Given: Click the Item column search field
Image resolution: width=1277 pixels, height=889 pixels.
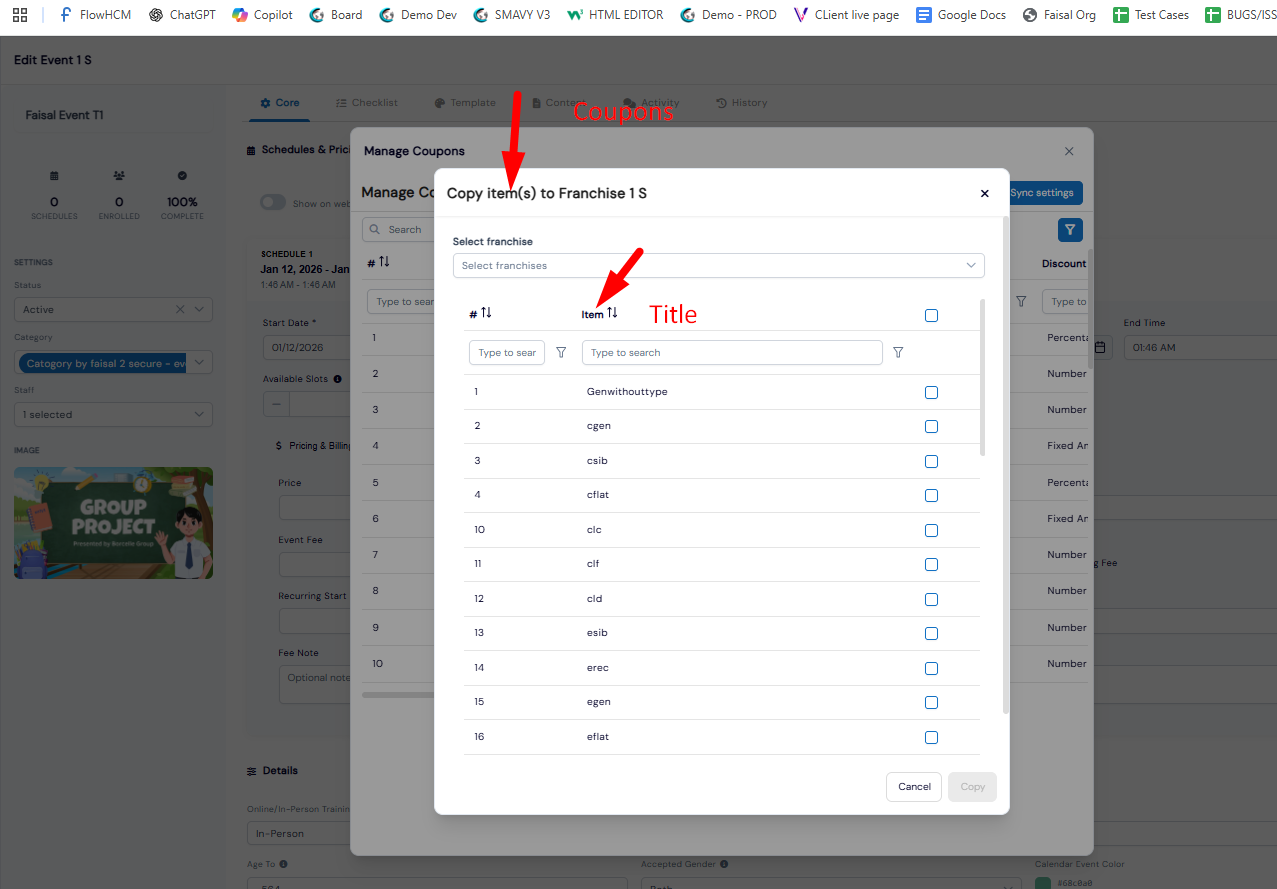Looking at the screenshot, I should point(732,352).
